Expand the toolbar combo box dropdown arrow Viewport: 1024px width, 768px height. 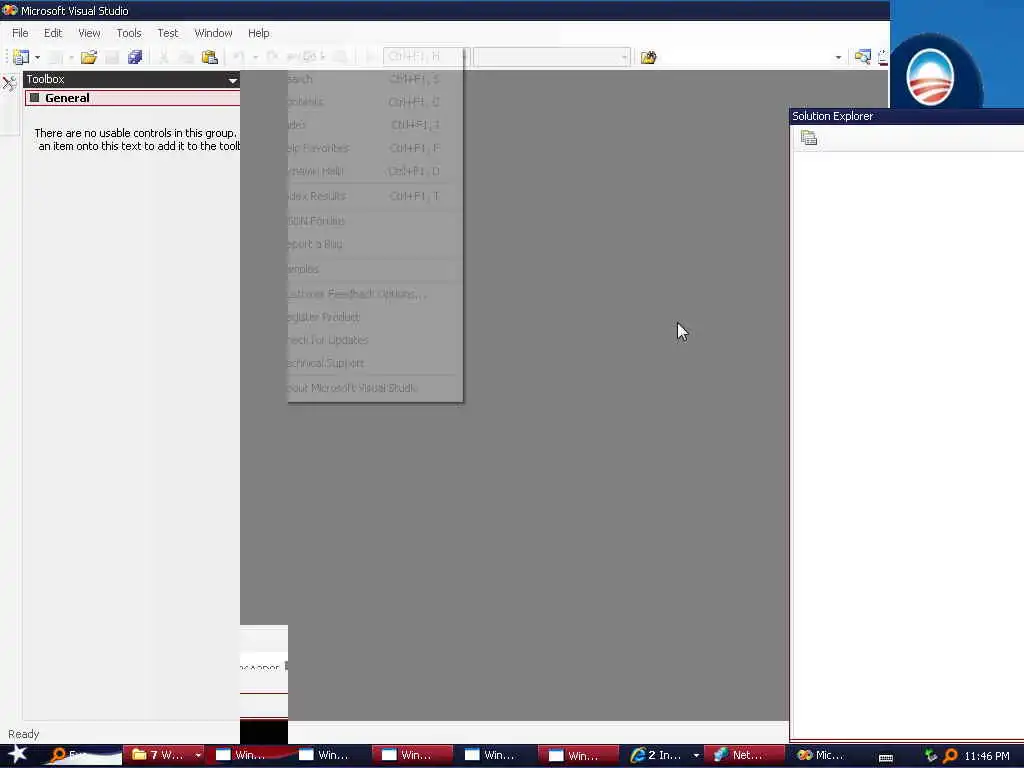(625, 57)
